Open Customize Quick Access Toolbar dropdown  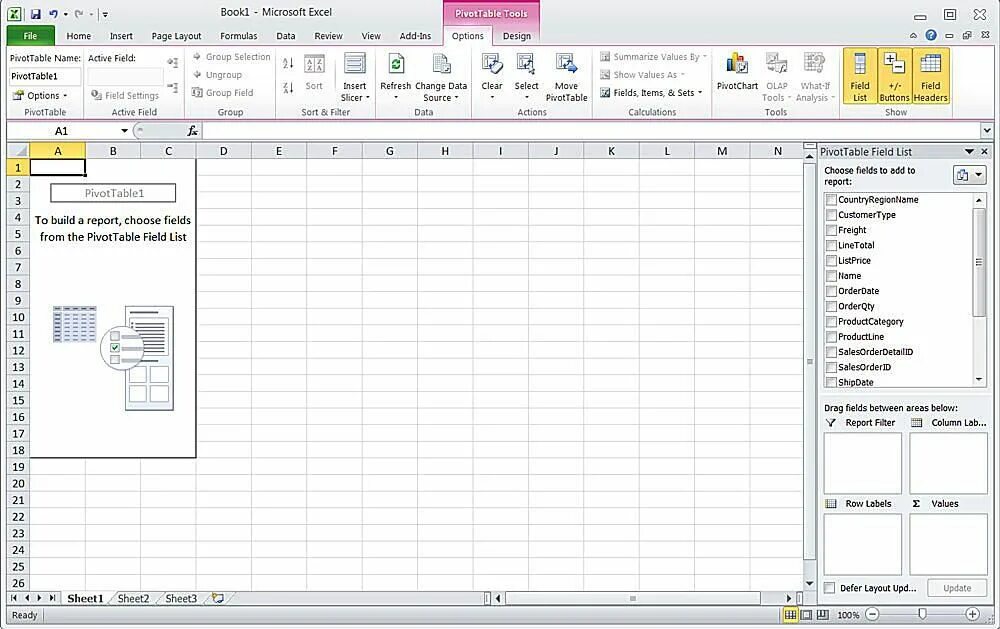pos(105,14)
